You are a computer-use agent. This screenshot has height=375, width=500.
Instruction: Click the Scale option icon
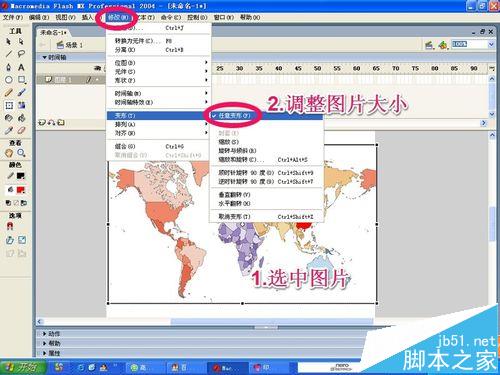tap(22, 240)
